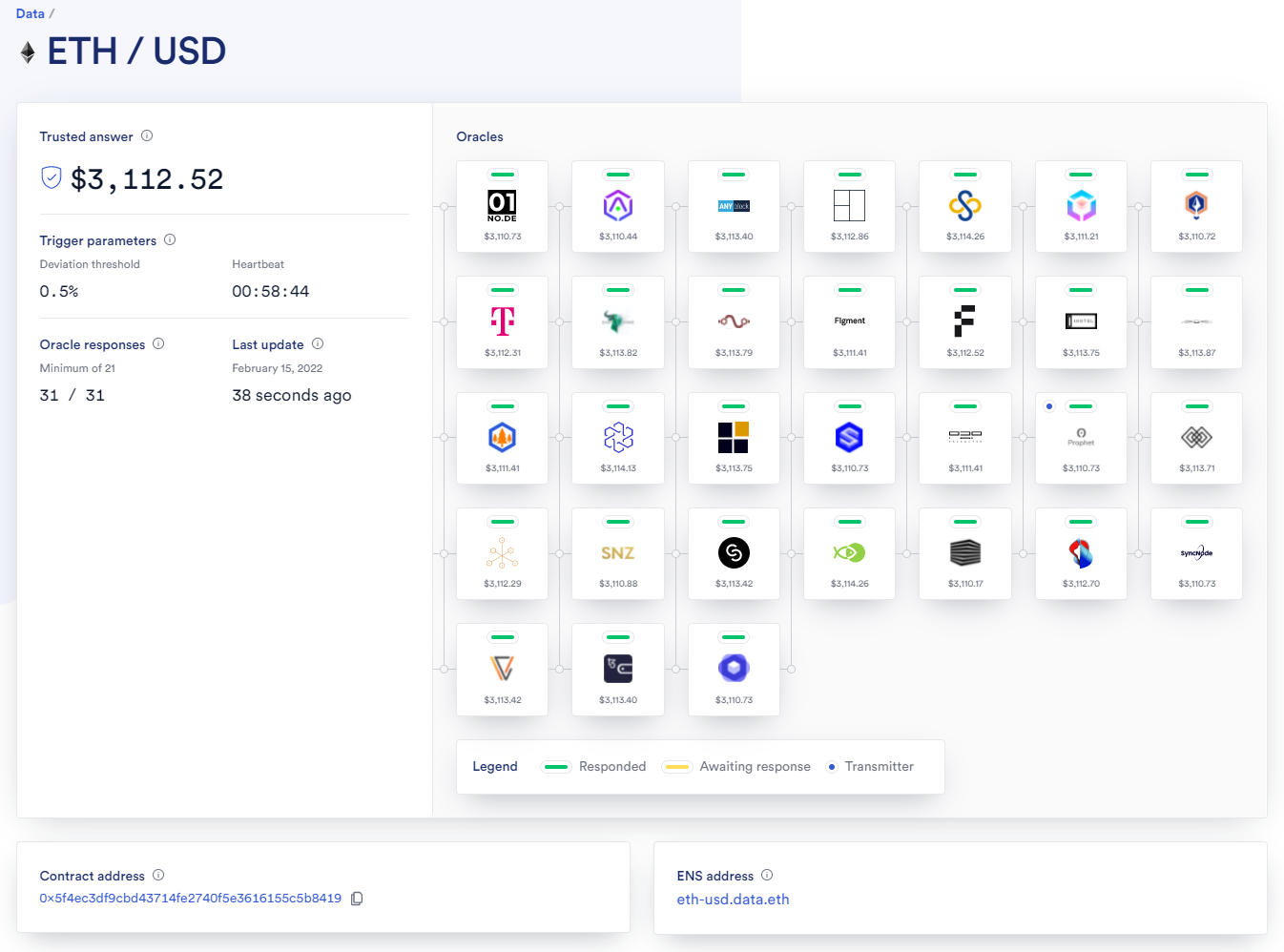Select the 00:58:44 heartbeat countdown
Viewport: 1284px width, 952px height.
[x=271, y=292]
